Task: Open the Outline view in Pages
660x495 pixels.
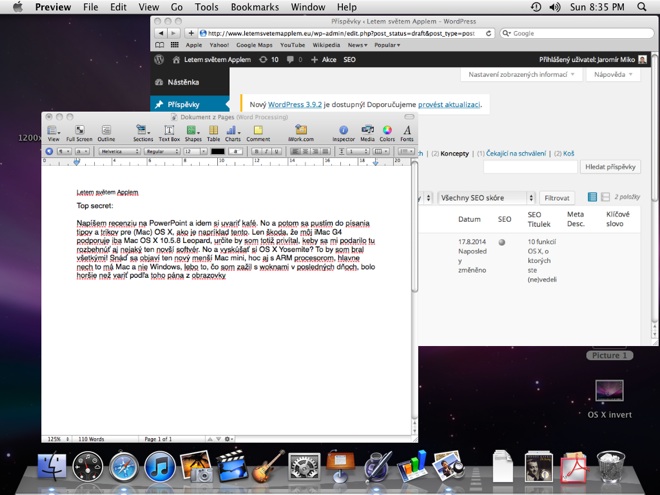Action: 106,133
